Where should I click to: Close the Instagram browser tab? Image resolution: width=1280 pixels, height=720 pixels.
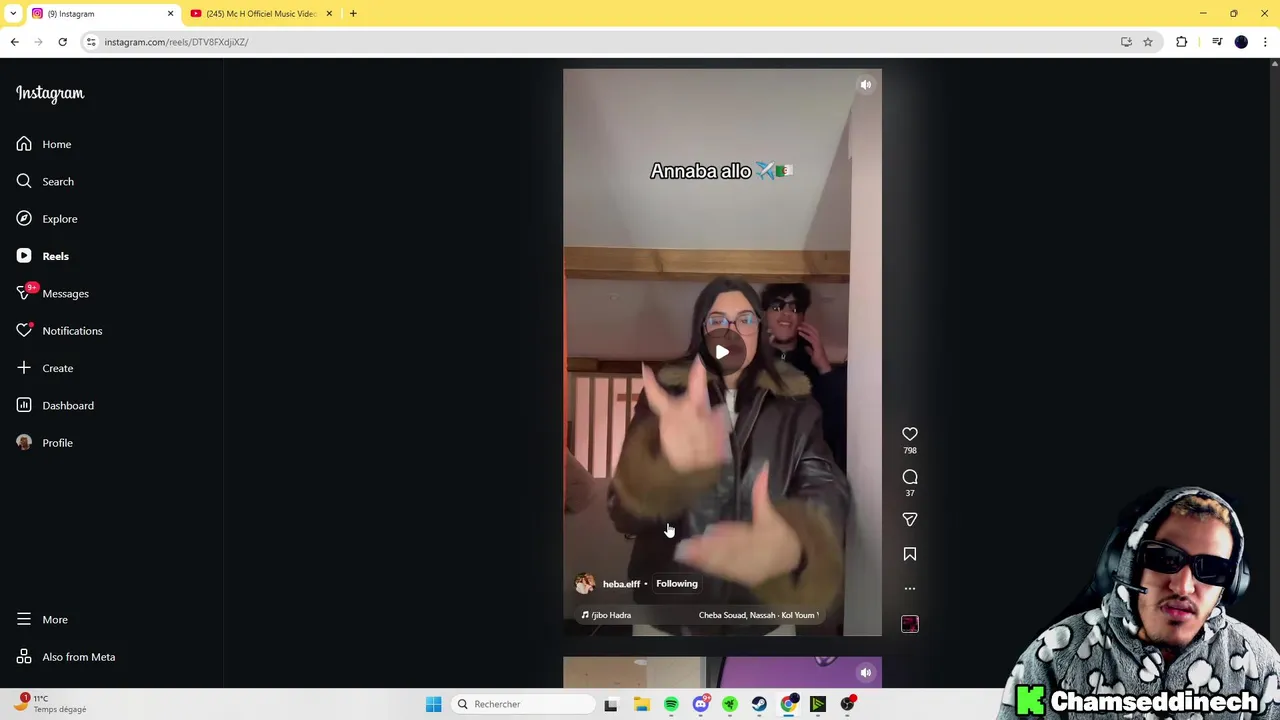coord(170,14)
